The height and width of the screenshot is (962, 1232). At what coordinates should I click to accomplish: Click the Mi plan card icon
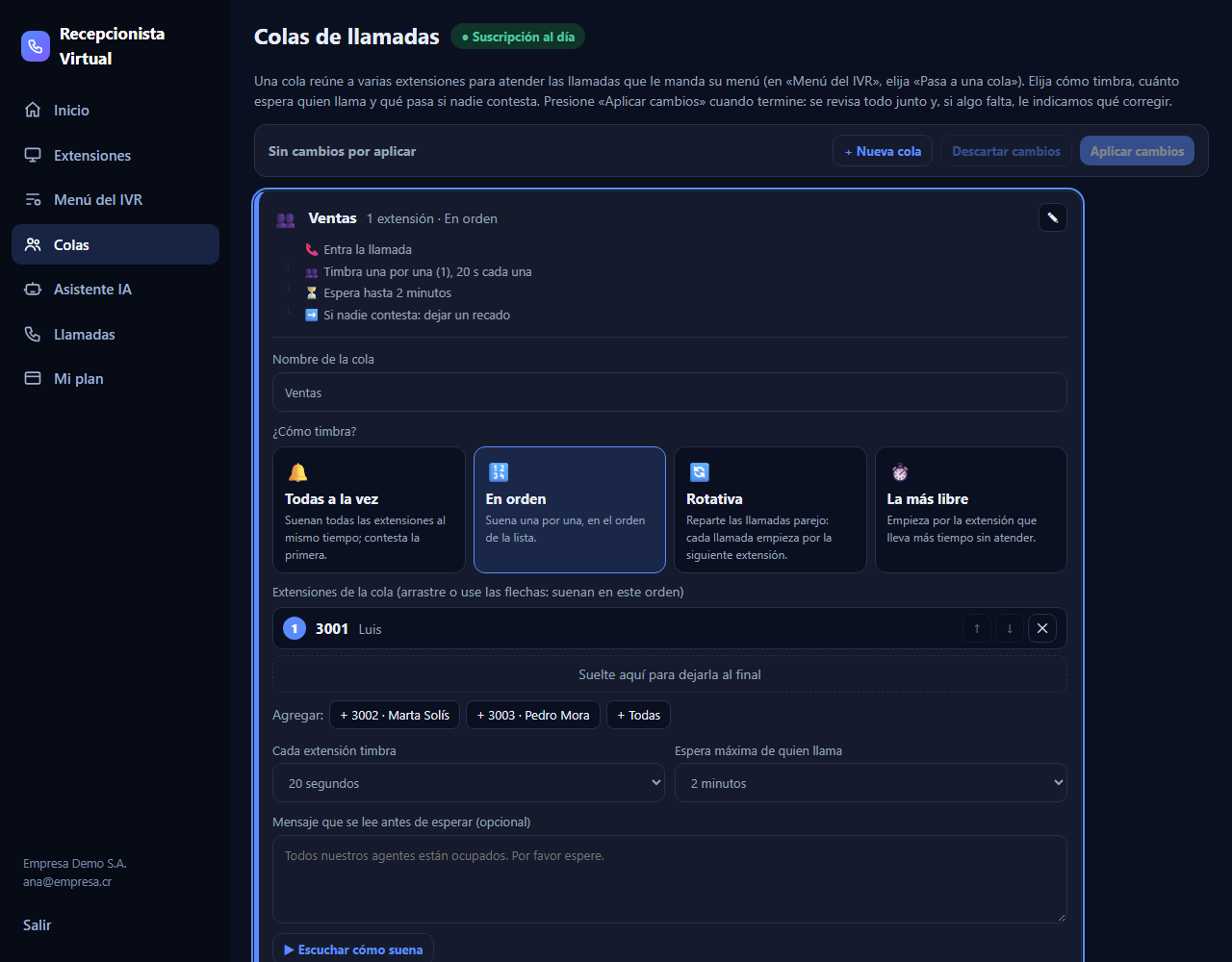point(33,378)
